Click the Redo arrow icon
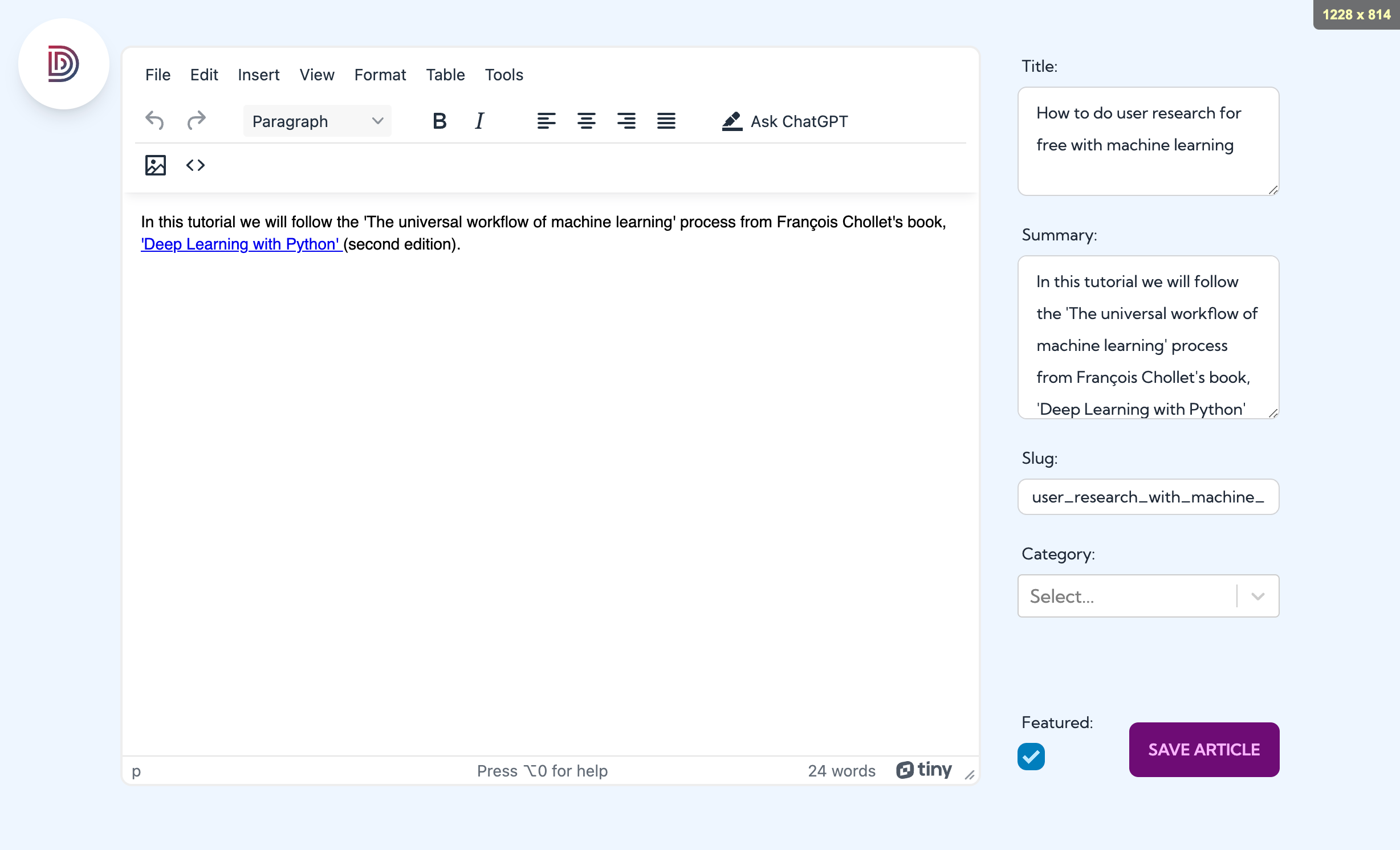 (x=196, y=121)
